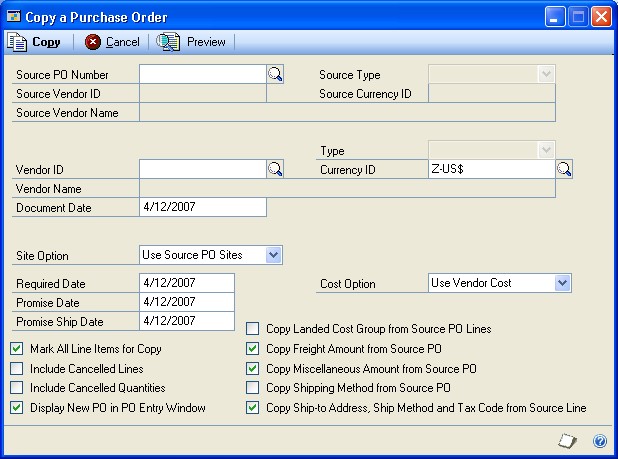
Task: Open the Help icon at bottom right
Action: (599, 441)
